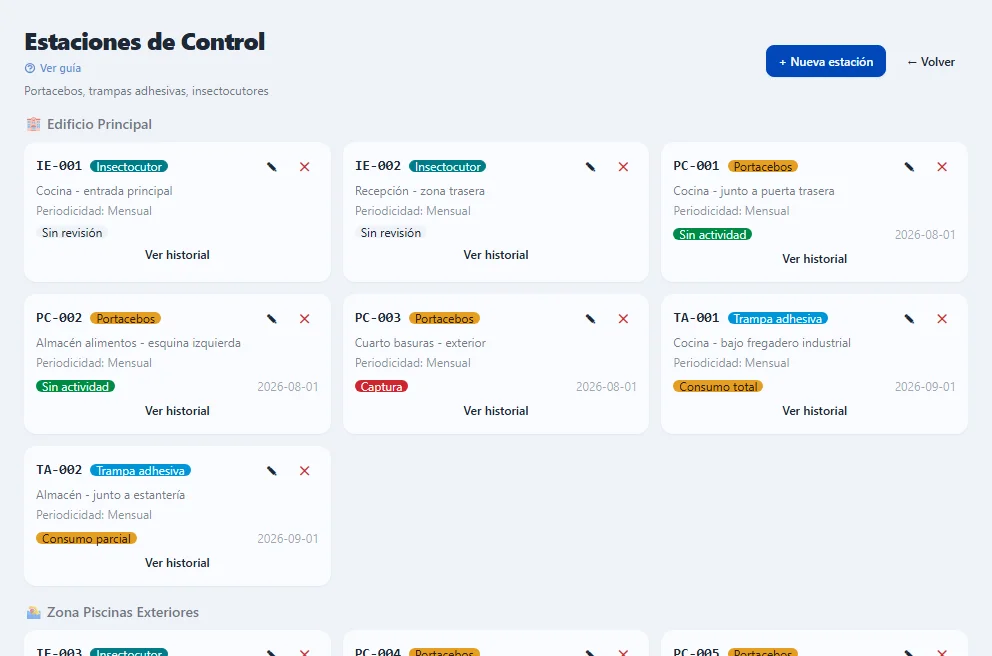The height and width of the screenshot is (656, 992).
Task: Open Ver historial for IE-002
Action: (496, 255)
